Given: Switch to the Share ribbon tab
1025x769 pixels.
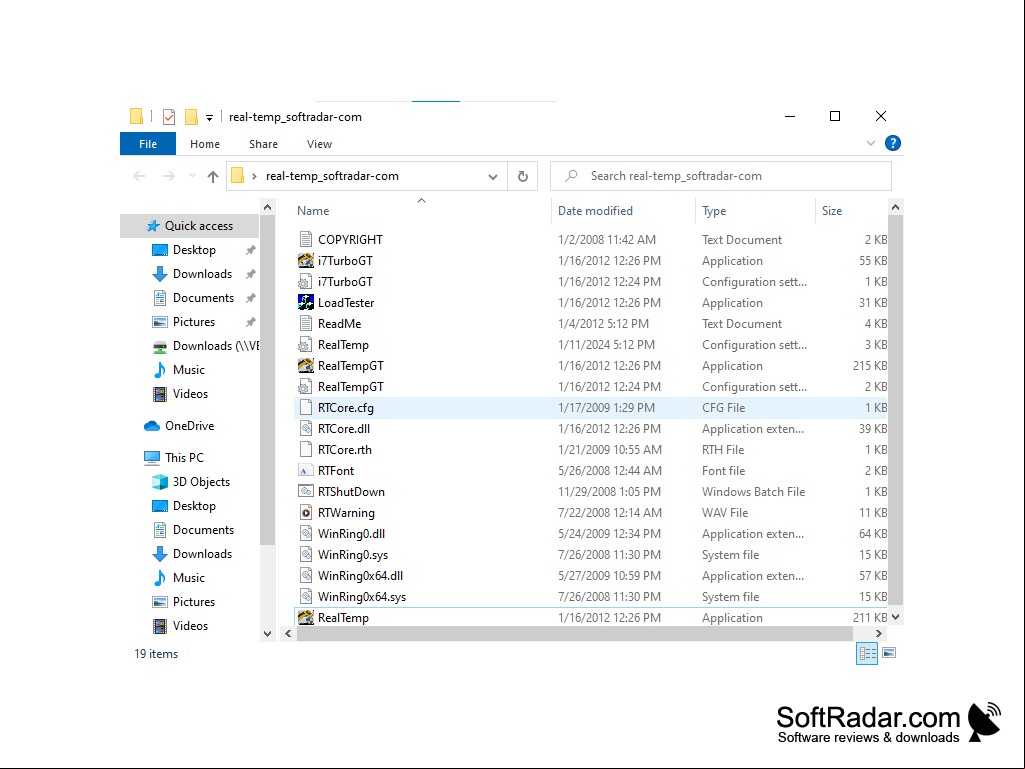Looking at the screenshot, I should (263, 144).
